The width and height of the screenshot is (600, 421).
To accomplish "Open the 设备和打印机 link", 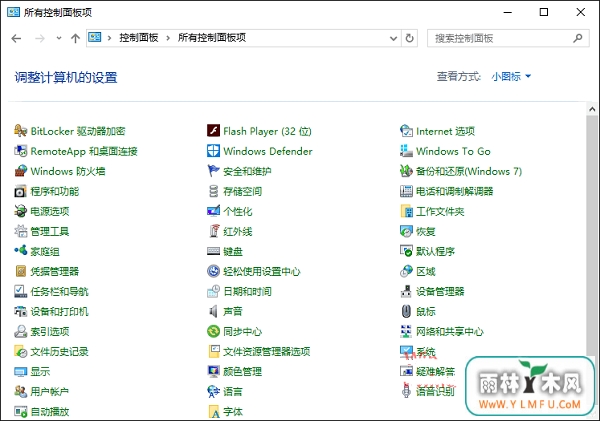I will 59,312.
